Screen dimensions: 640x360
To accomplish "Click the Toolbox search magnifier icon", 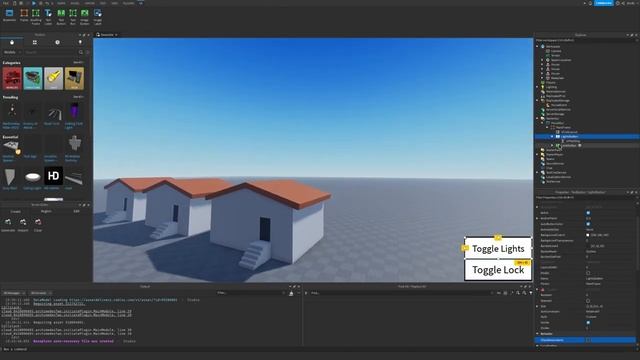I will [81, 52].
